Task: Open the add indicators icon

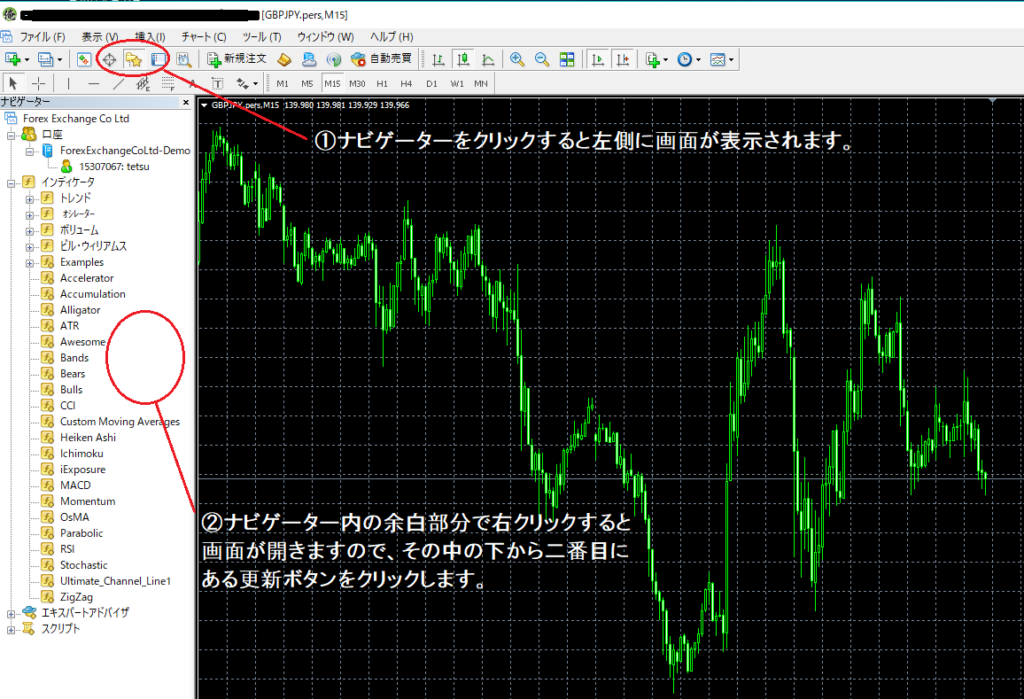Action: click(652, 59)
